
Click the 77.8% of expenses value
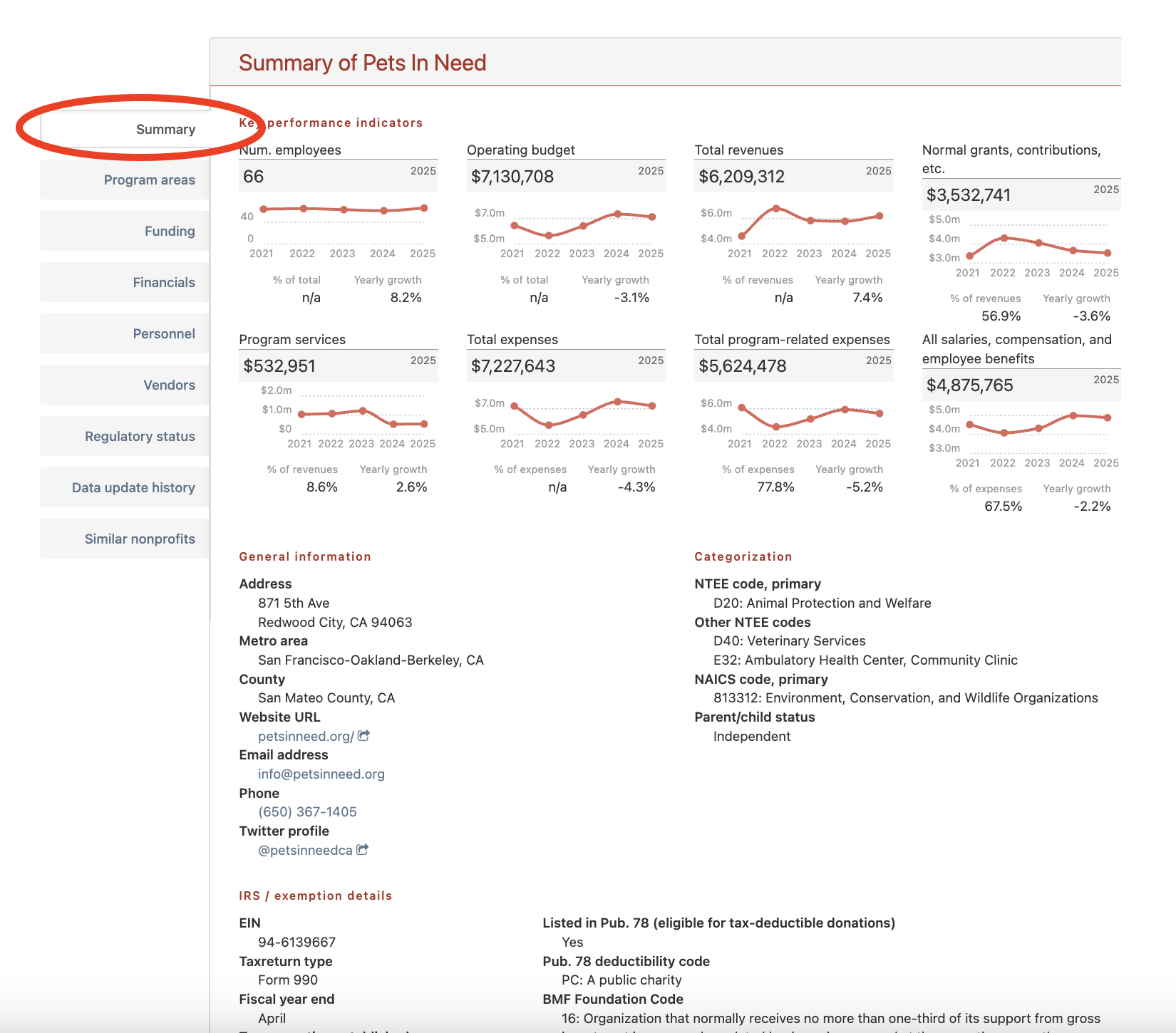pyautogui.click(x=775, y=487)
